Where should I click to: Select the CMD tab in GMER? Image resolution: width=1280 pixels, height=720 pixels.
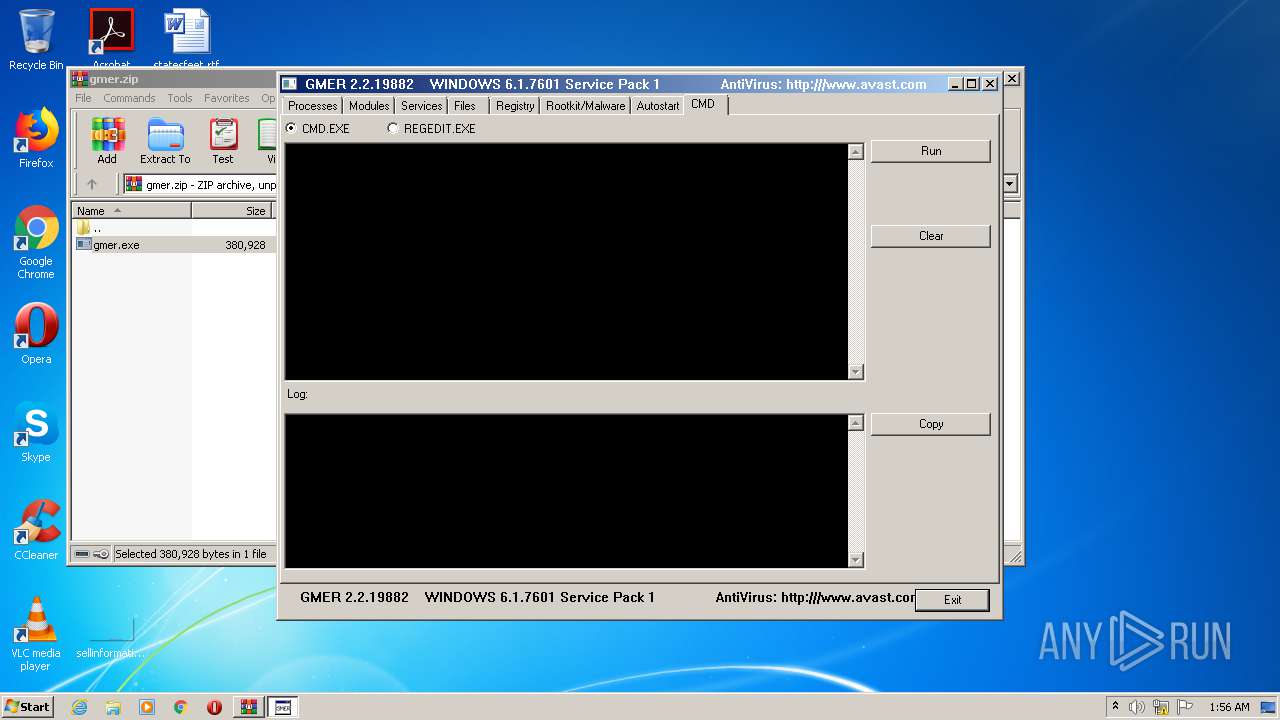(x=703, y=104)
